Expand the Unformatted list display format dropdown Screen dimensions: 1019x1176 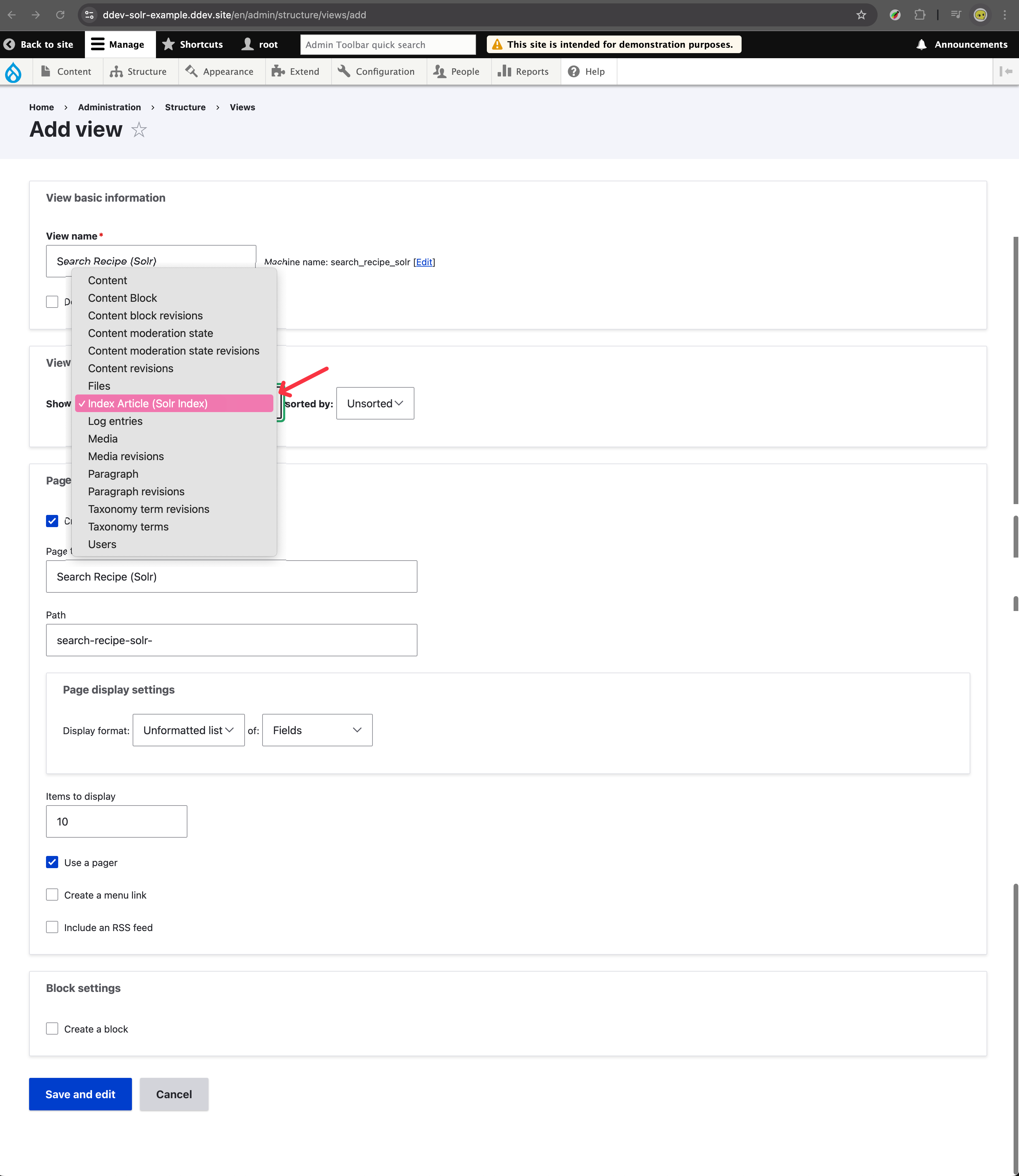click(x=188, y=730)
